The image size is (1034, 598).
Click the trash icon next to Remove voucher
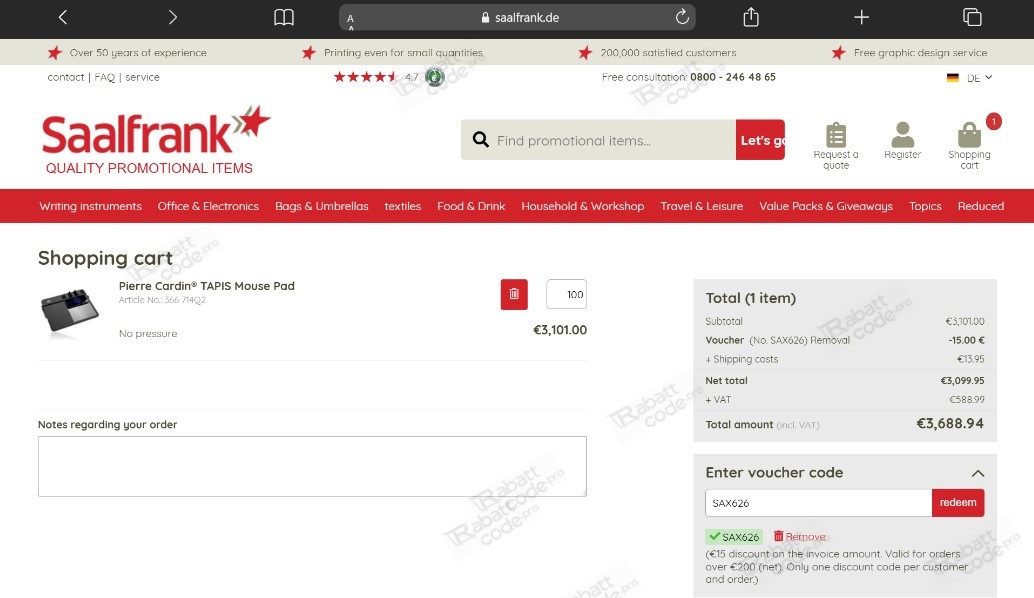(778, 536)
